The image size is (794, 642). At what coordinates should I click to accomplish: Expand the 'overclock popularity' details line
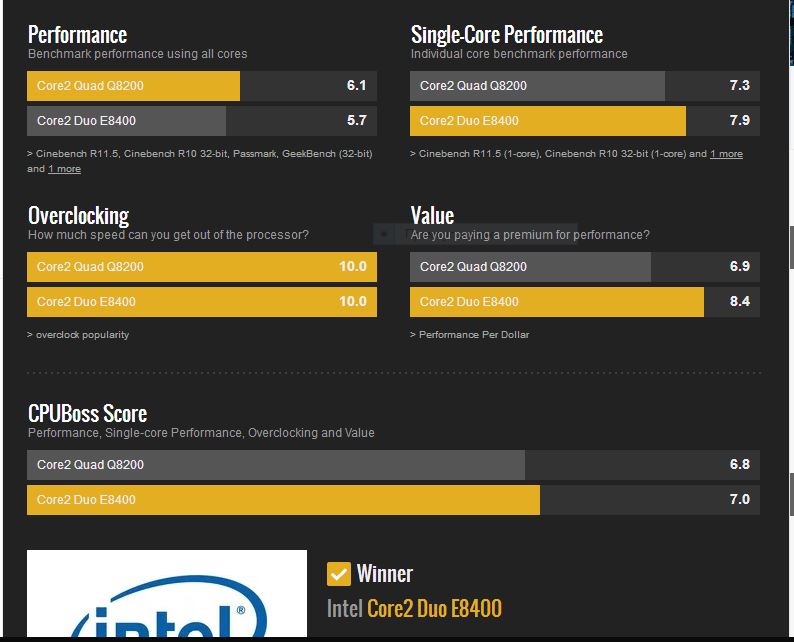click(82, 335)
